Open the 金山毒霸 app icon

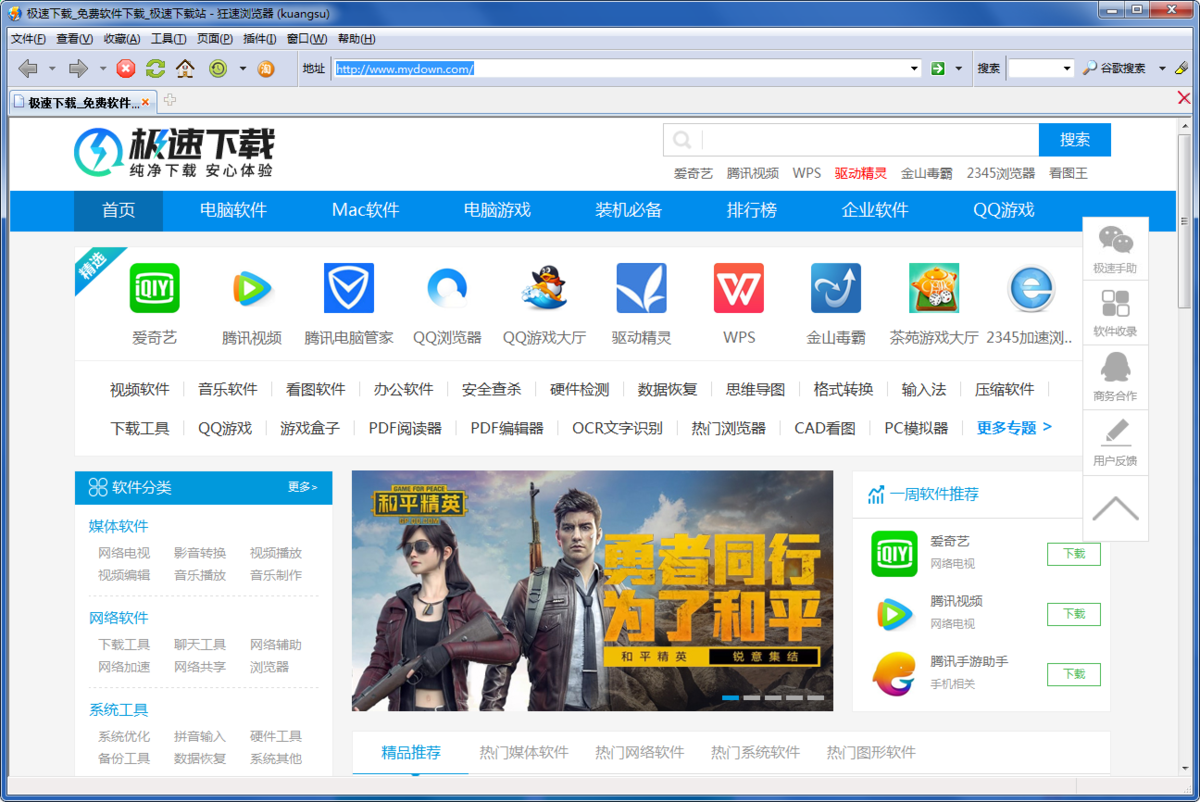pyautogui.click(x=836, y=288)
